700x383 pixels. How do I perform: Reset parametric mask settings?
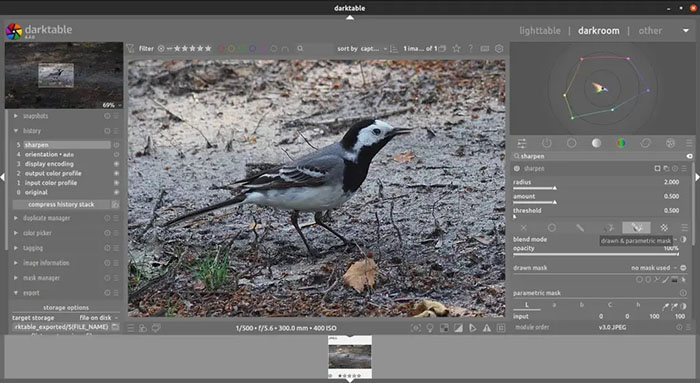pyautogui.click(x=683, y=293)
